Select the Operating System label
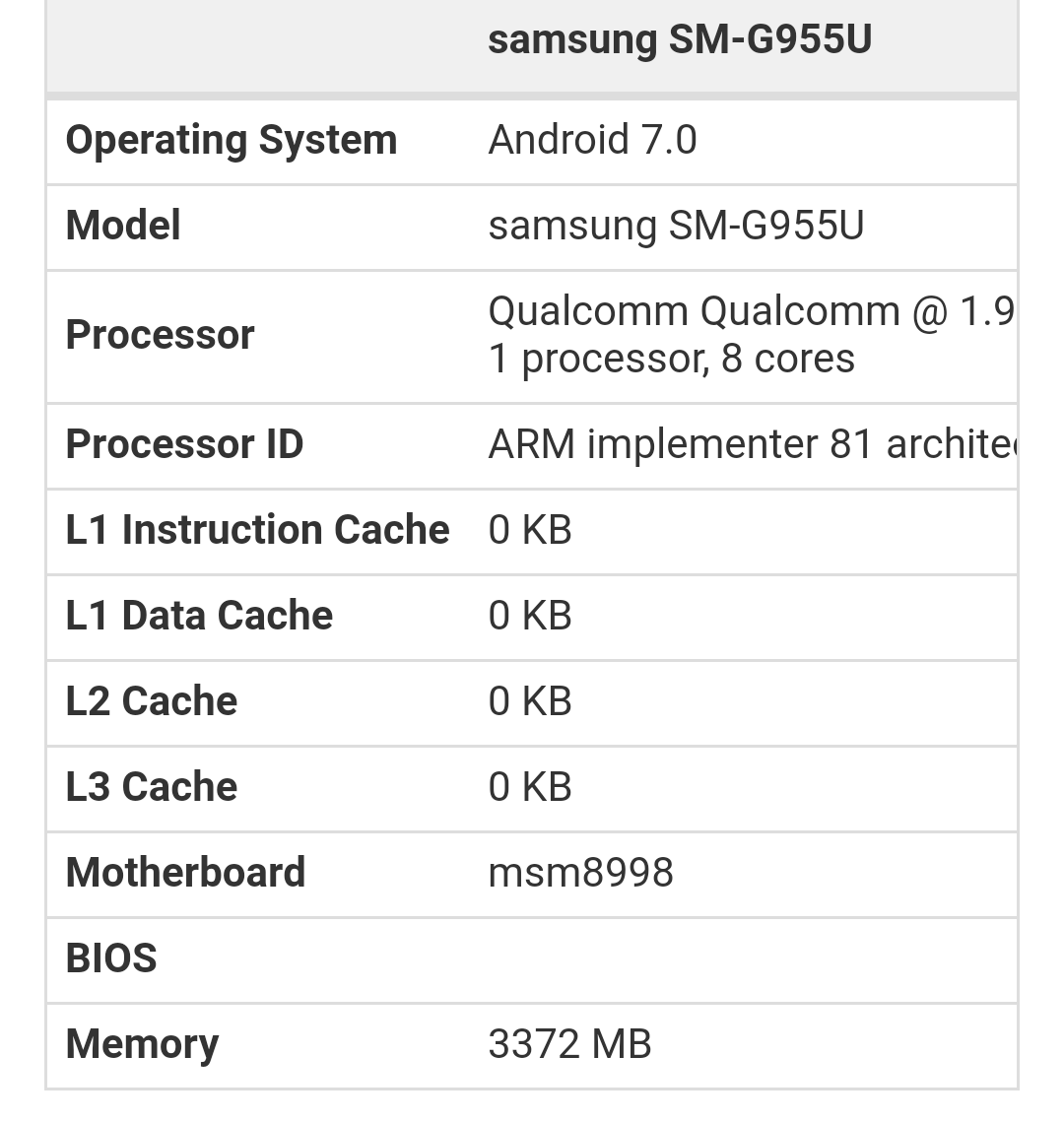The height and width of the screenshot is (1122, 1064). (232, 141)
